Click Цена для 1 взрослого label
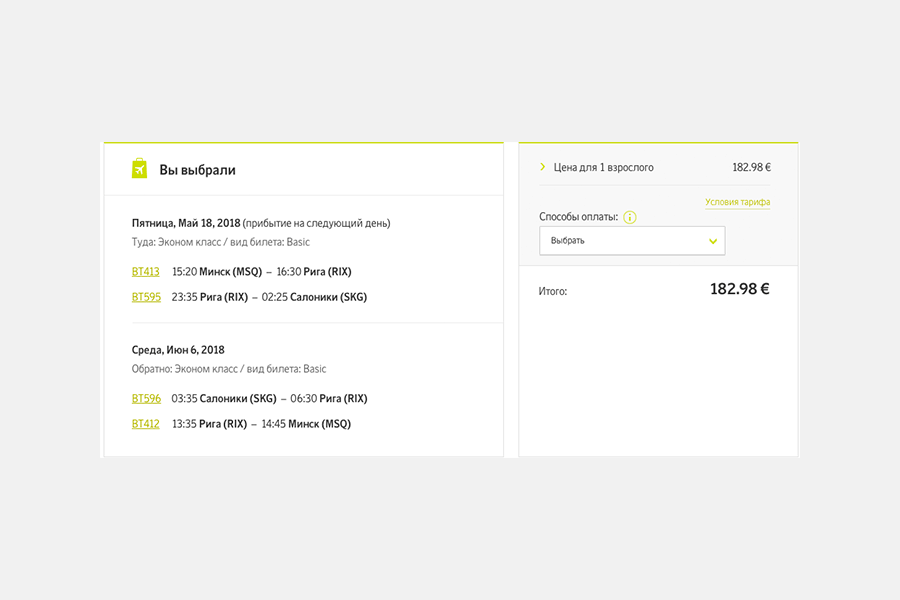This screenshot has width=900, height=600. click(603, 168)
